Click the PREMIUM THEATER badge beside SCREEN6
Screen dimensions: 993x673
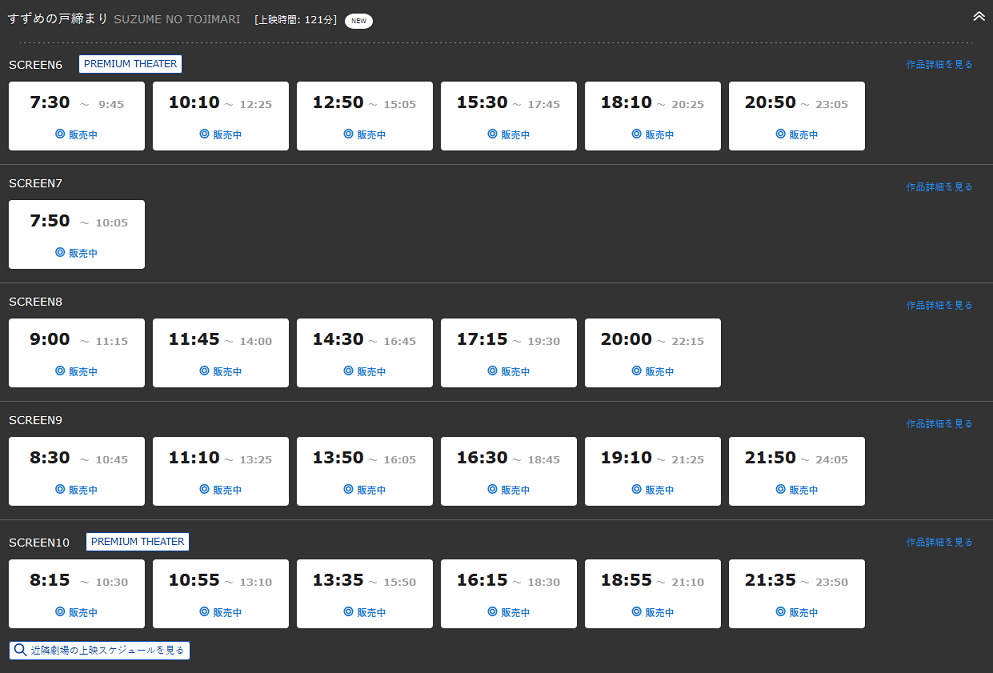click(x=130, y=64)
